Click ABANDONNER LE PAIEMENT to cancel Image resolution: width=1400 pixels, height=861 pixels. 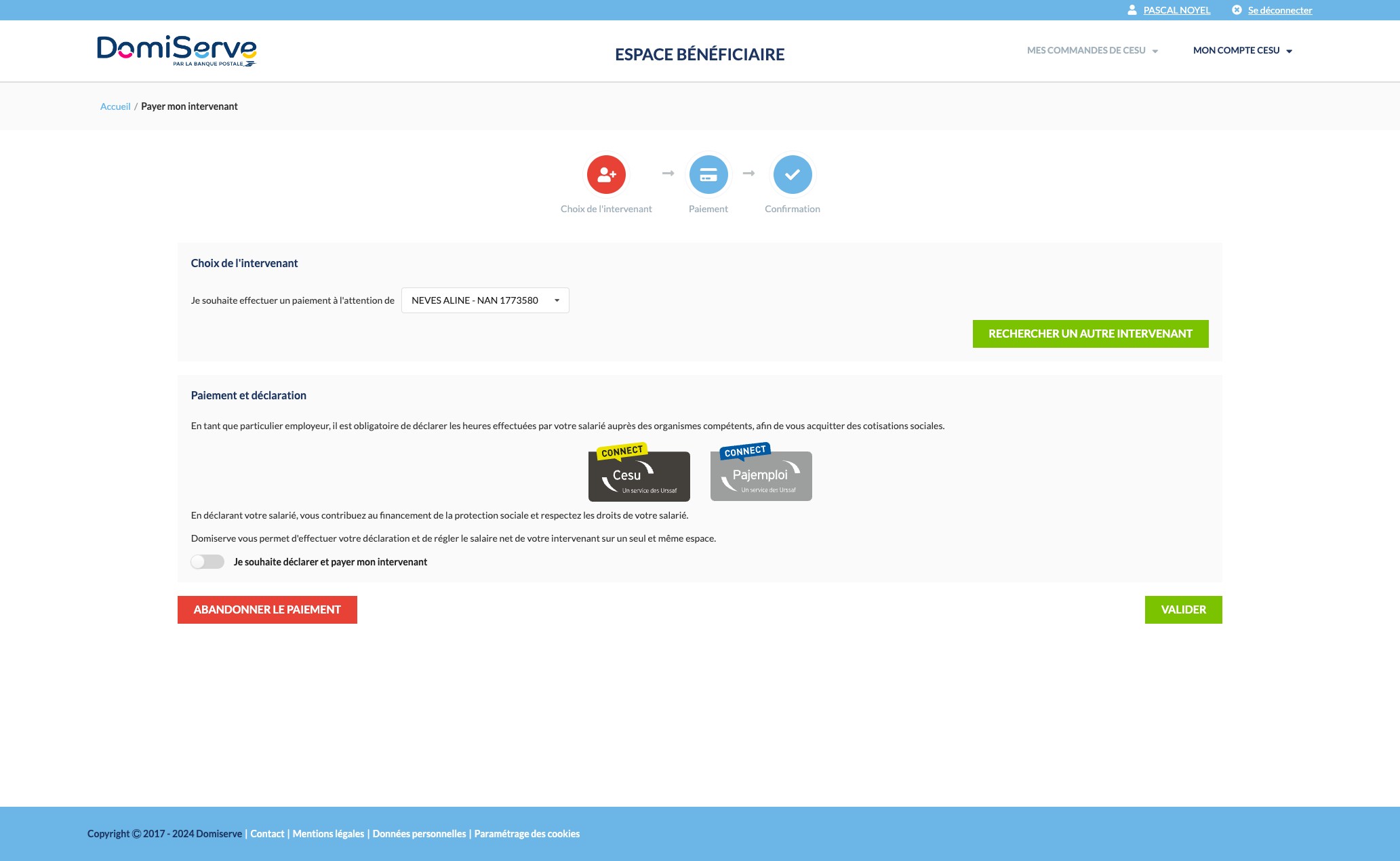point(266,609)
